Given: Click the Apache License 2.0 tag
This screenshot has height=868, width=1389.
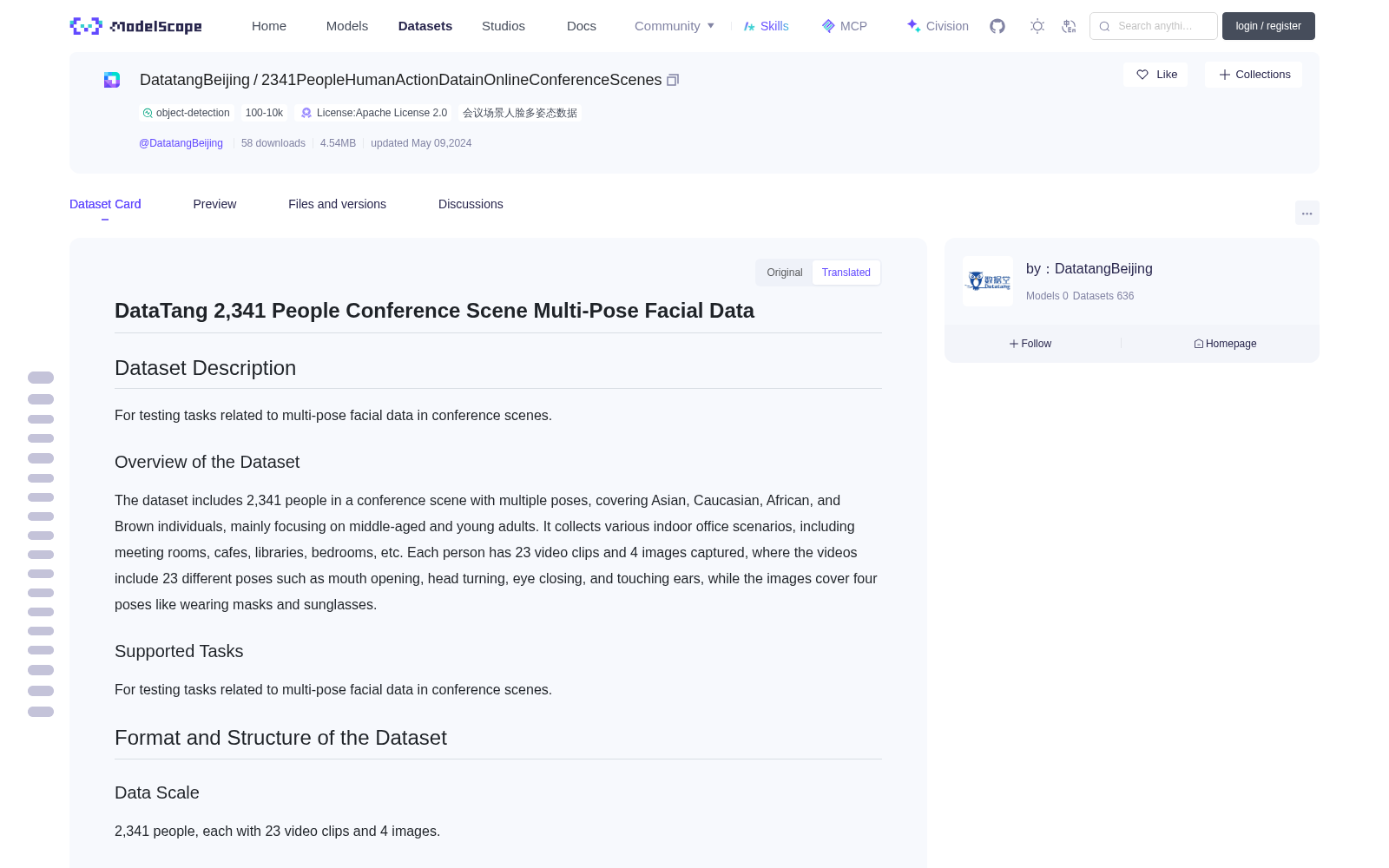Looking at the screenshot, I should (x=374, y=113).
